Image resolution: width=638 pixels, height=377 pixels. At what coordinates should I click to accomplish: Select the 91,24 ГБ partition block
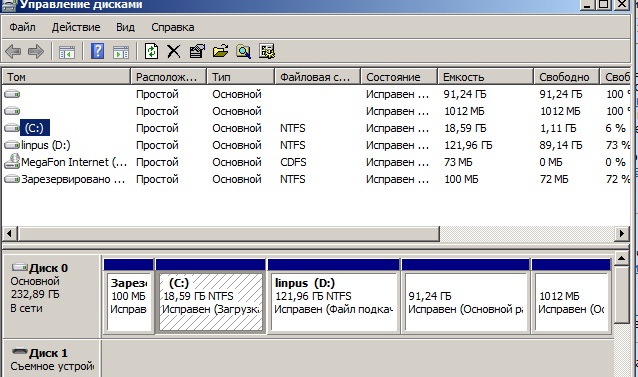[465, 302]
